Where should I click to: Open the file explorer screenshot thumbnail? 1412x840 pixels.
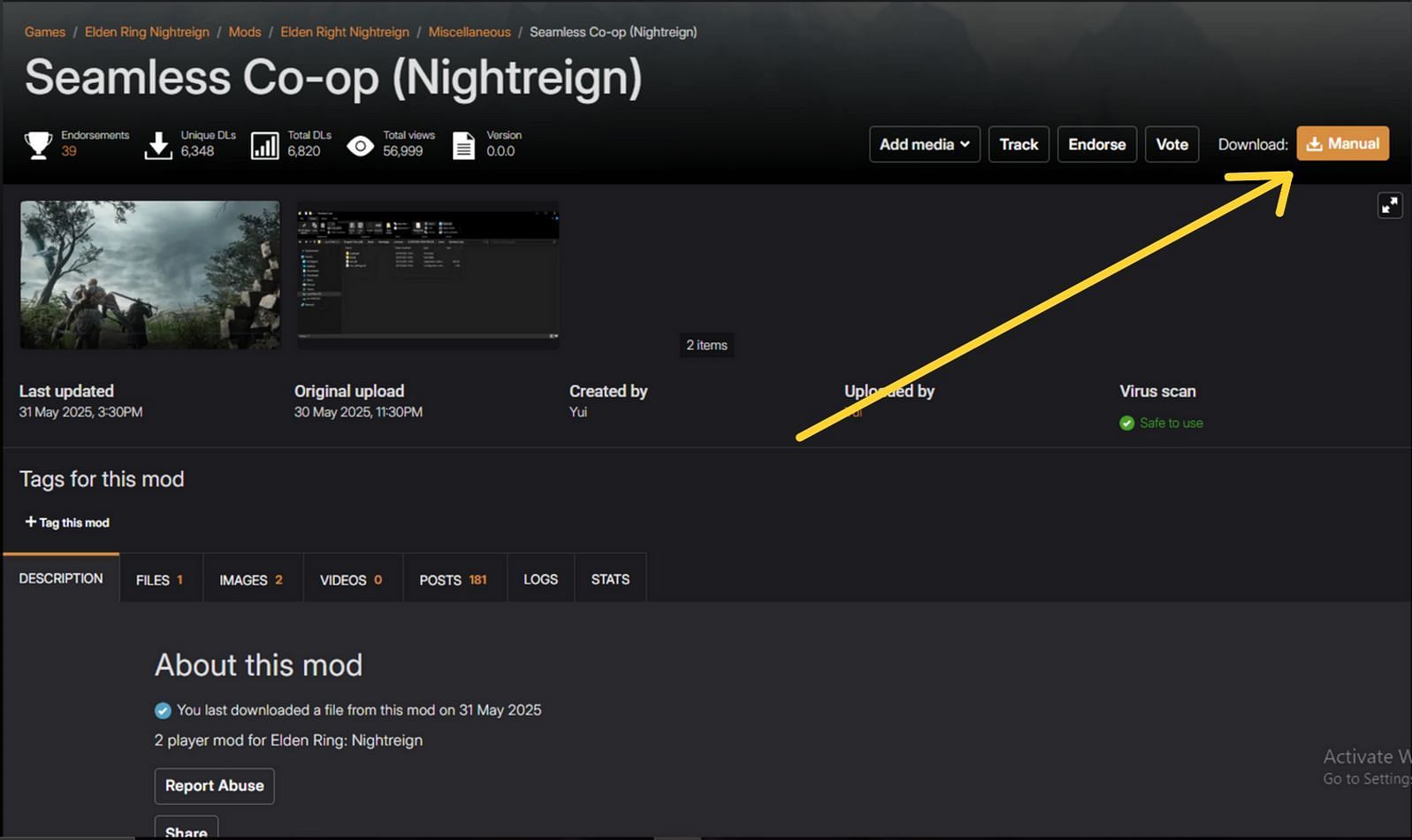coord(428,274)
